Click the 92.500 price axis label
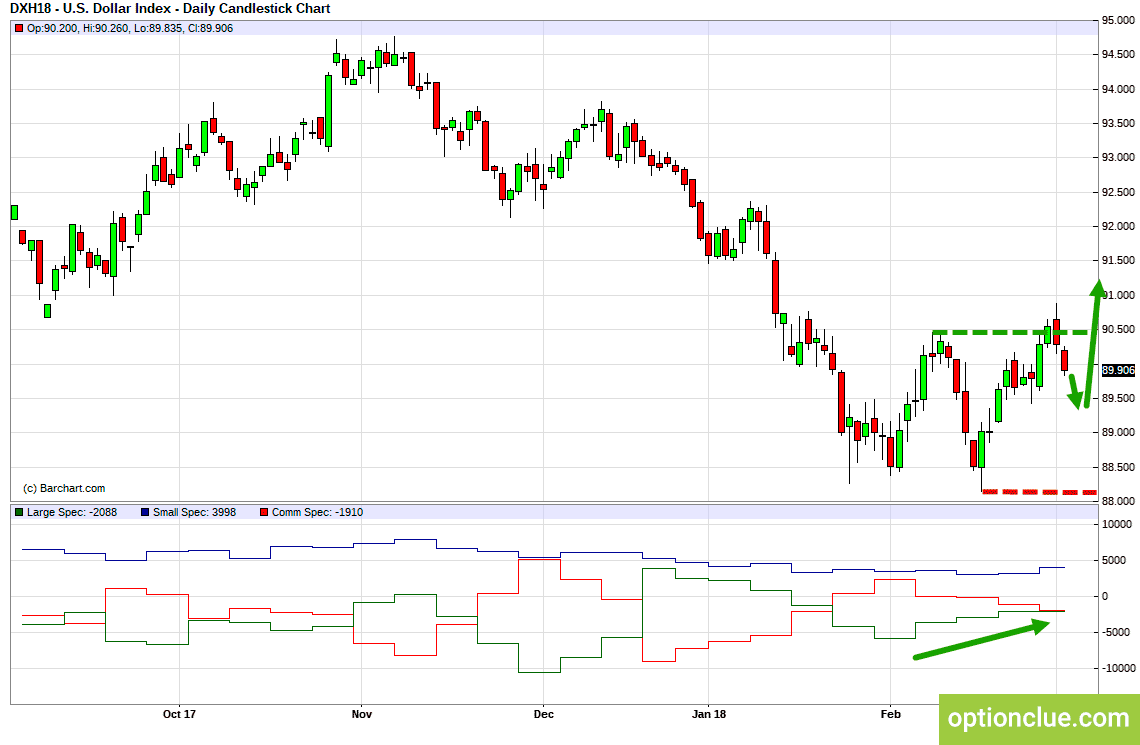 1119,193
